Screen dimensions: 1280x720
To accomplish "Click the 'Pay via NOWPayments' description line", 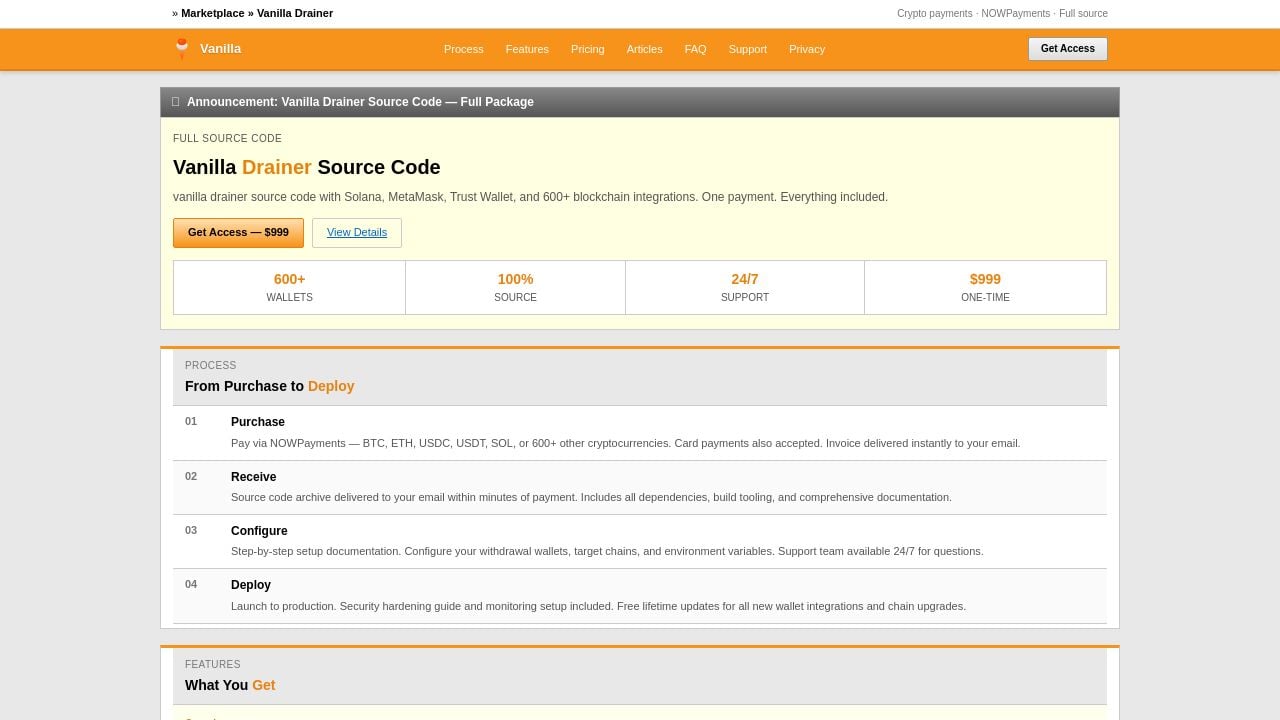I will 626,443.
